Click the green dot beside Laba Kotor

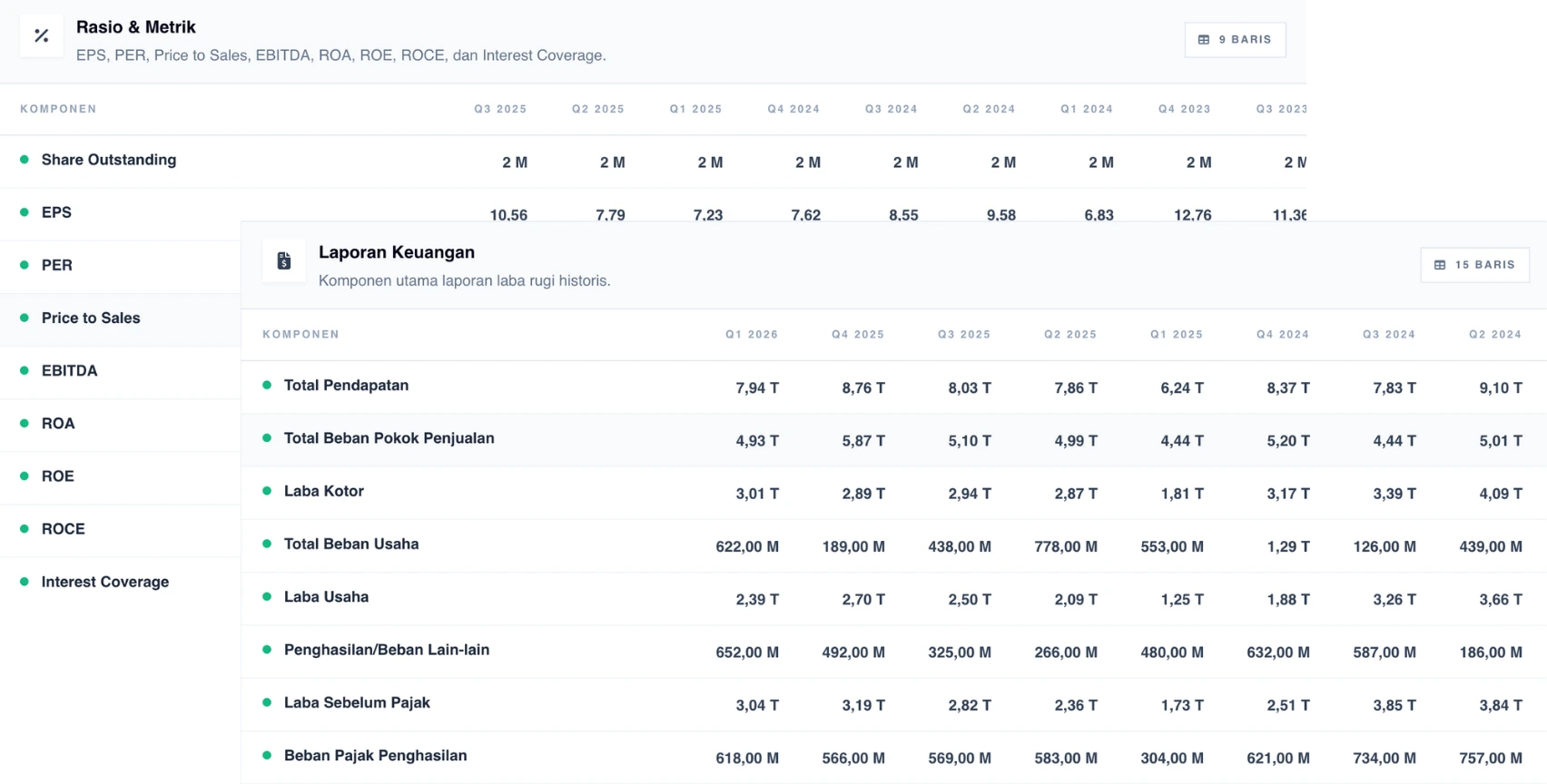tap(267, 491)
